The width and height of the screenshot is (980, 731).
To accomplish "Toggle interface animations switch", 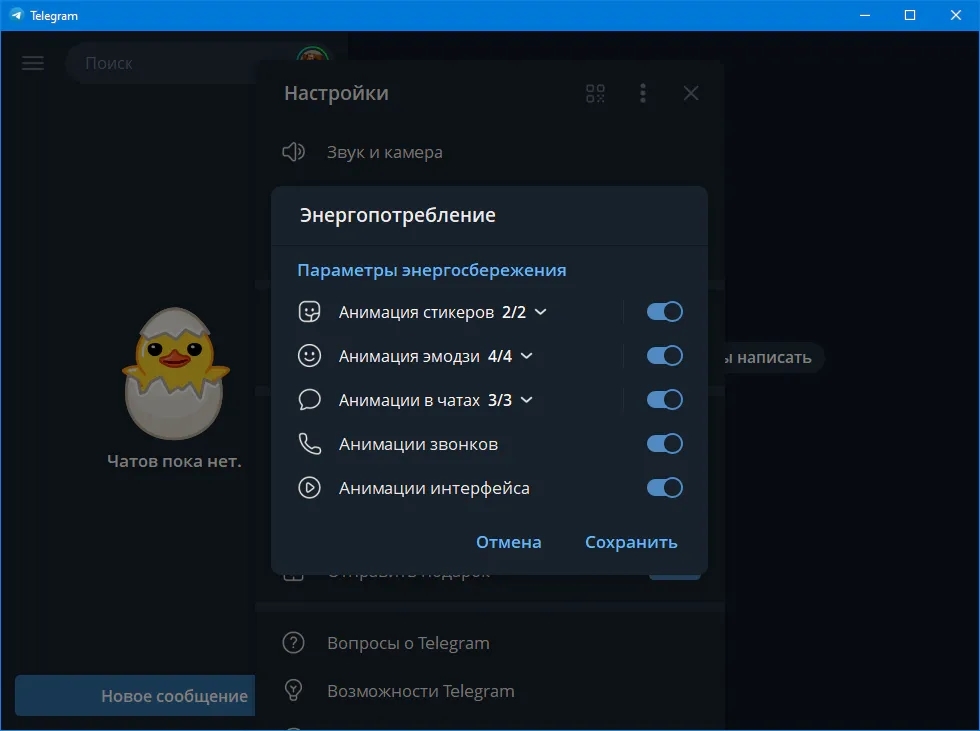I will [664, 488].
